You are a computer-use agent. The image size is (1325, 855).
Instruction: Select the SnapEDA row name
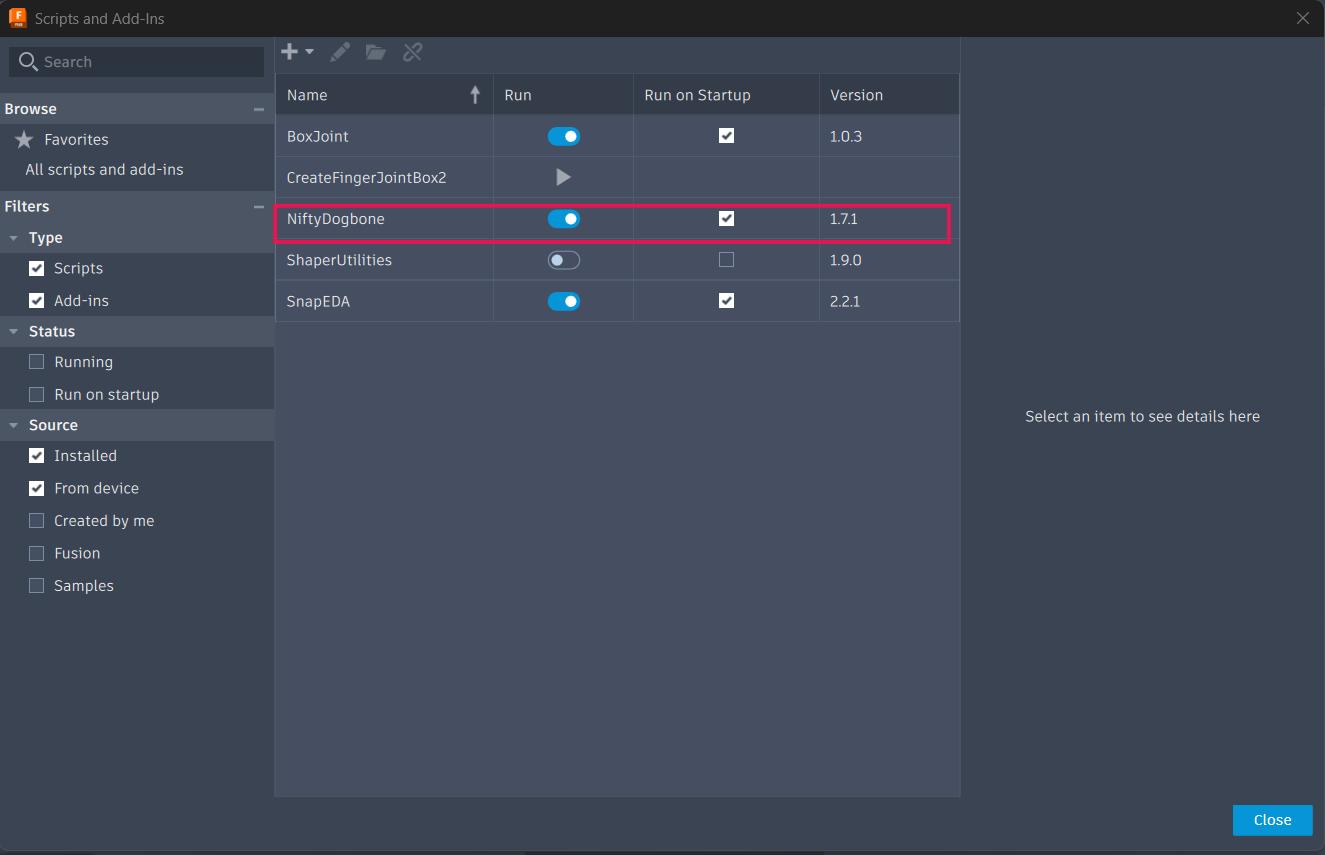coord(318,301)
